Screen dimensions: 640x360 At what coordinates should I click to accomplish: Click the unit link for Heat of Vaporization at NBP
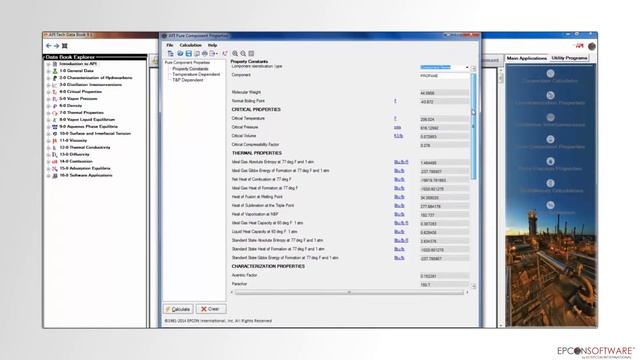click(x=399, y=214)
